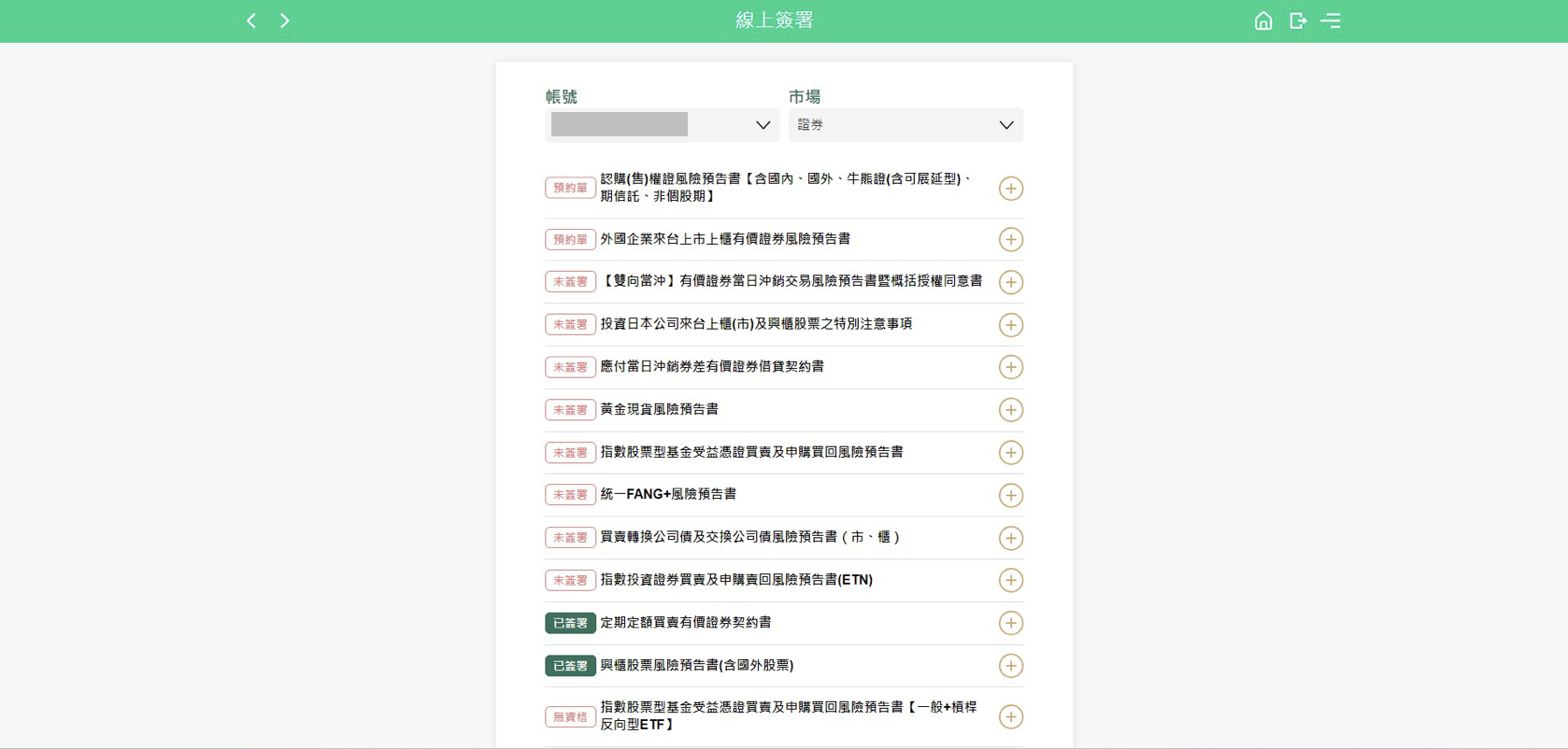The image size is (1568, 749).
Task: Expand the 雙向當沖 agreement plus icon
Action: tap(1010, 282)
